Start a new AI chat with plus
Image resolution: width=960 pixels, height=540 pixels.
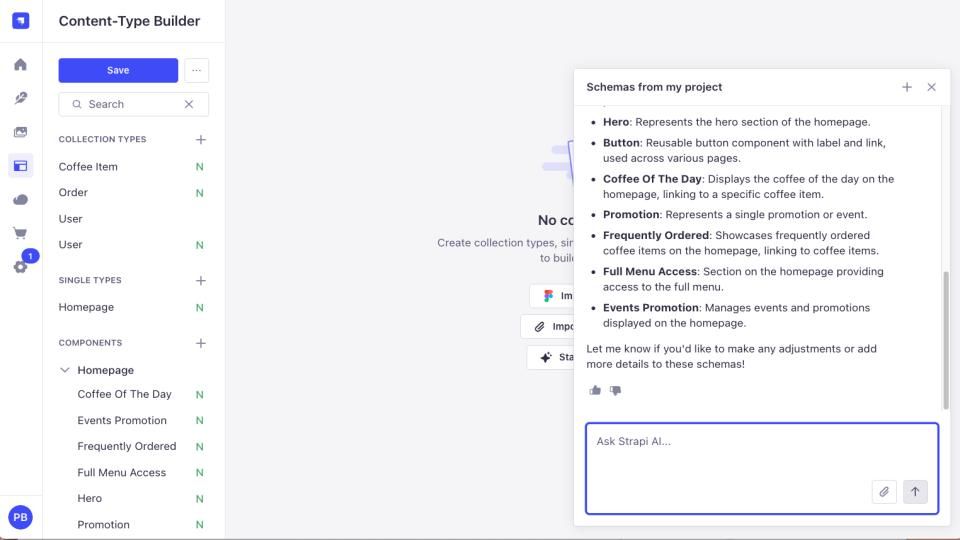pos(907,87)
